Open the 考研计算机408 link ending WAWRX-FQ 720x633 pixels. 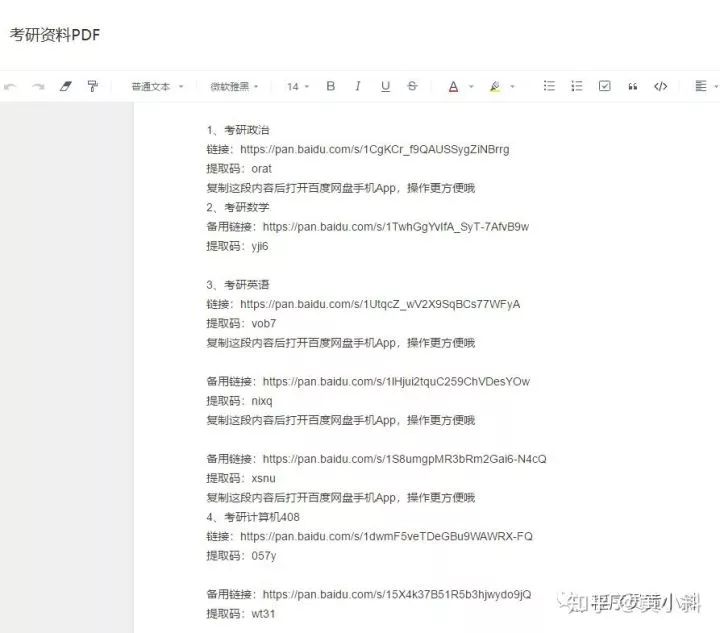pyautogui.click(x=386, y=537)
